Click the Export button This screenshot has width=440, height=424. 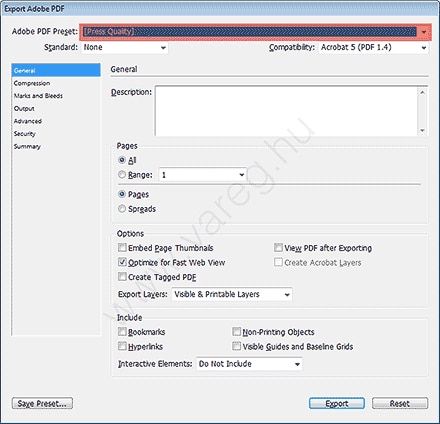pos(337,403)
